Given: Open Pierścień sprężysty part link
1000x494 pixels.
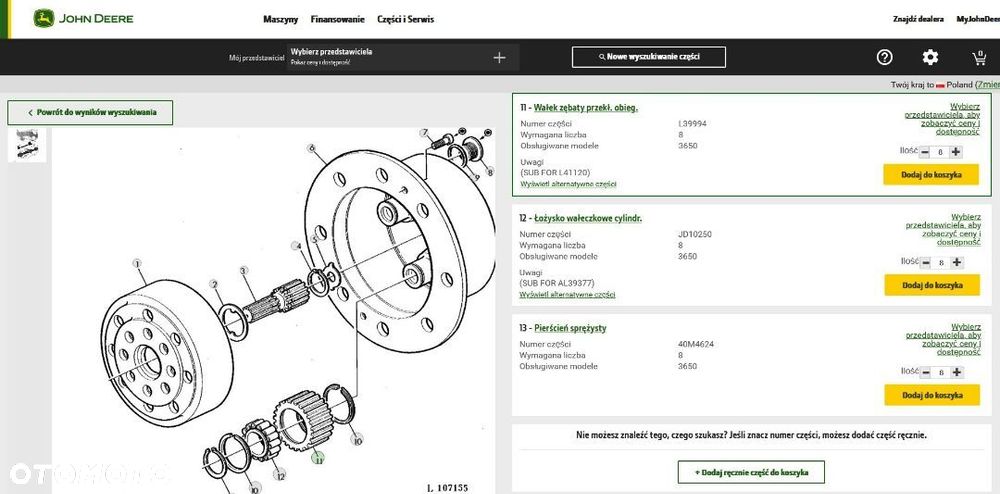Looking at the screenshot, I should click(x=570, y=328).
